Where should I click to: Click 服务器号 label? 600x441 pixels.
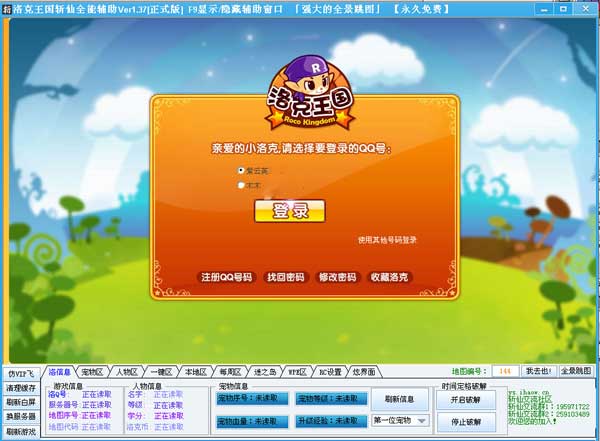pos(63,405)
